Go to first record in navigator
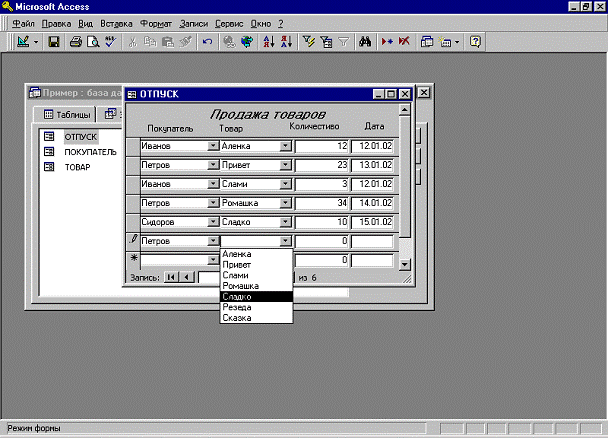The height and width of the screenshot is (438, 608). point(171,277)
